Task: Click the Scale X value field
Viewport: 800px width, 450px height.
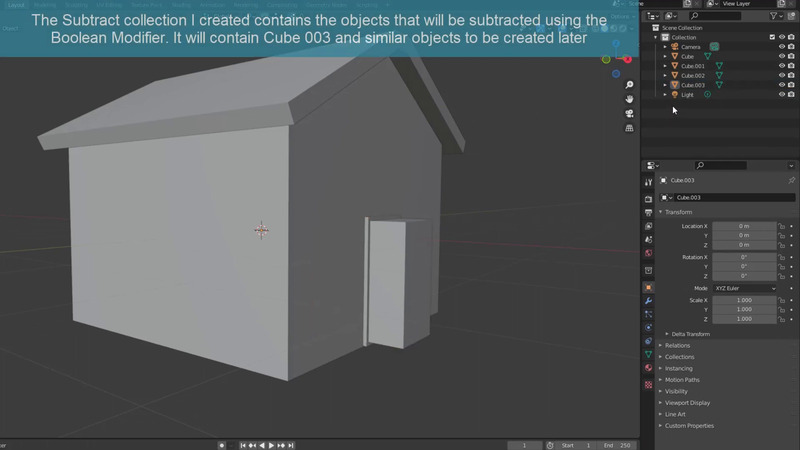Action: [744, 300]
